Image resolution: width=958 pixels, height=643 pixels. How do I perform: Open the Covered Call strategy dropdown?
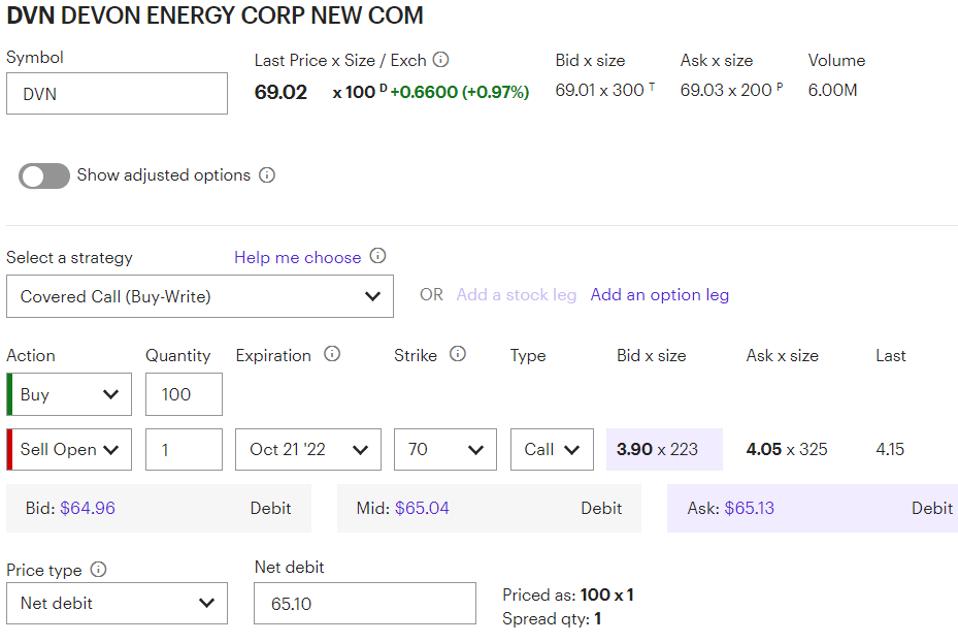pyautogui.click(x=199, y=296)
